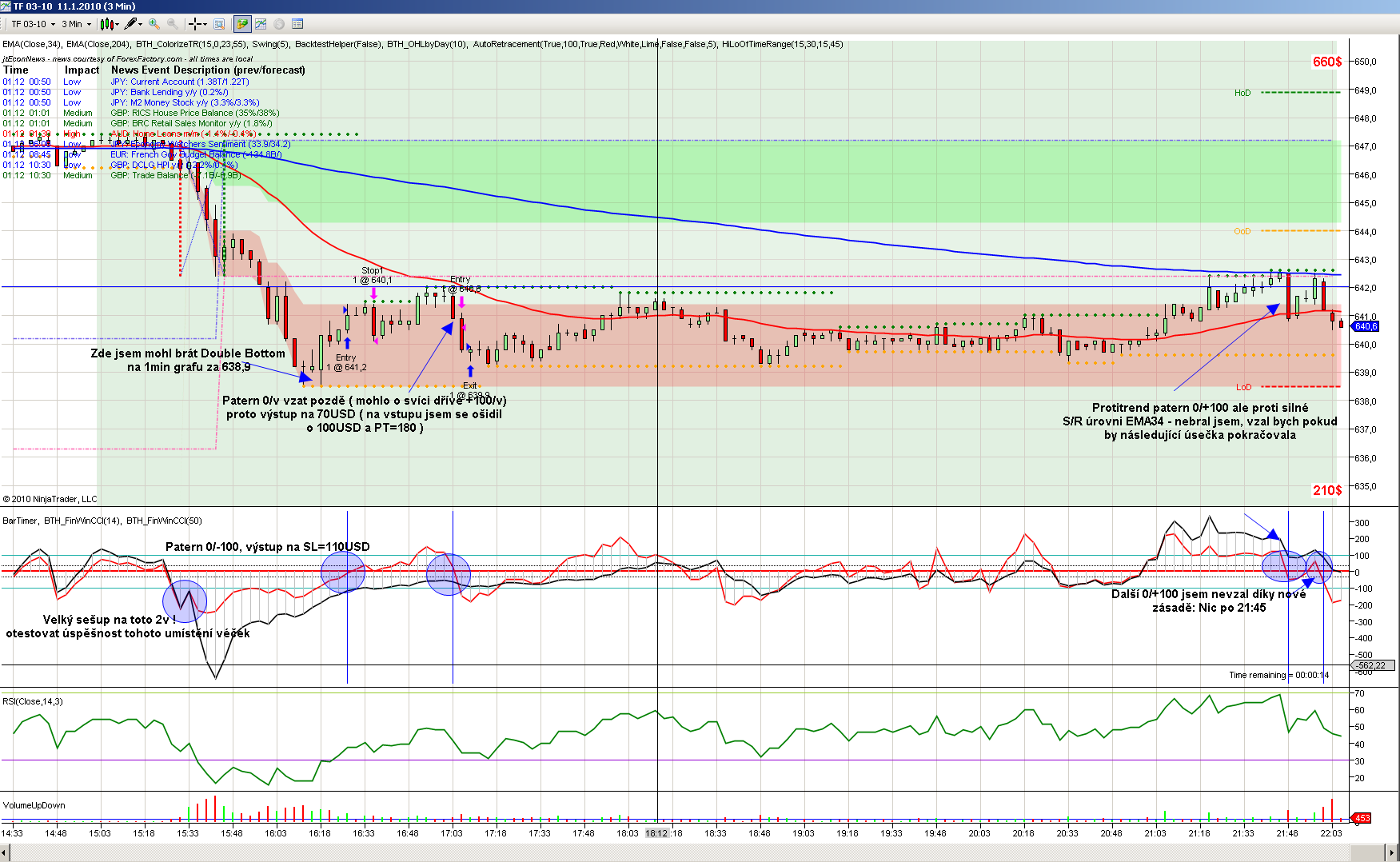The width and height of the screenshot is (1400, 862).
Task: Select the crosshair cursor icon
Action: pos(194,24)
